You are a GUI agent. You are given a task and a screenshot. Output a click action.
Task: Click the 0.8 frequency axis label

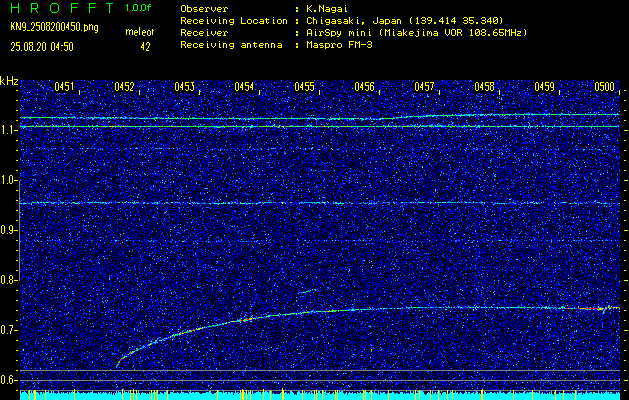9,280
